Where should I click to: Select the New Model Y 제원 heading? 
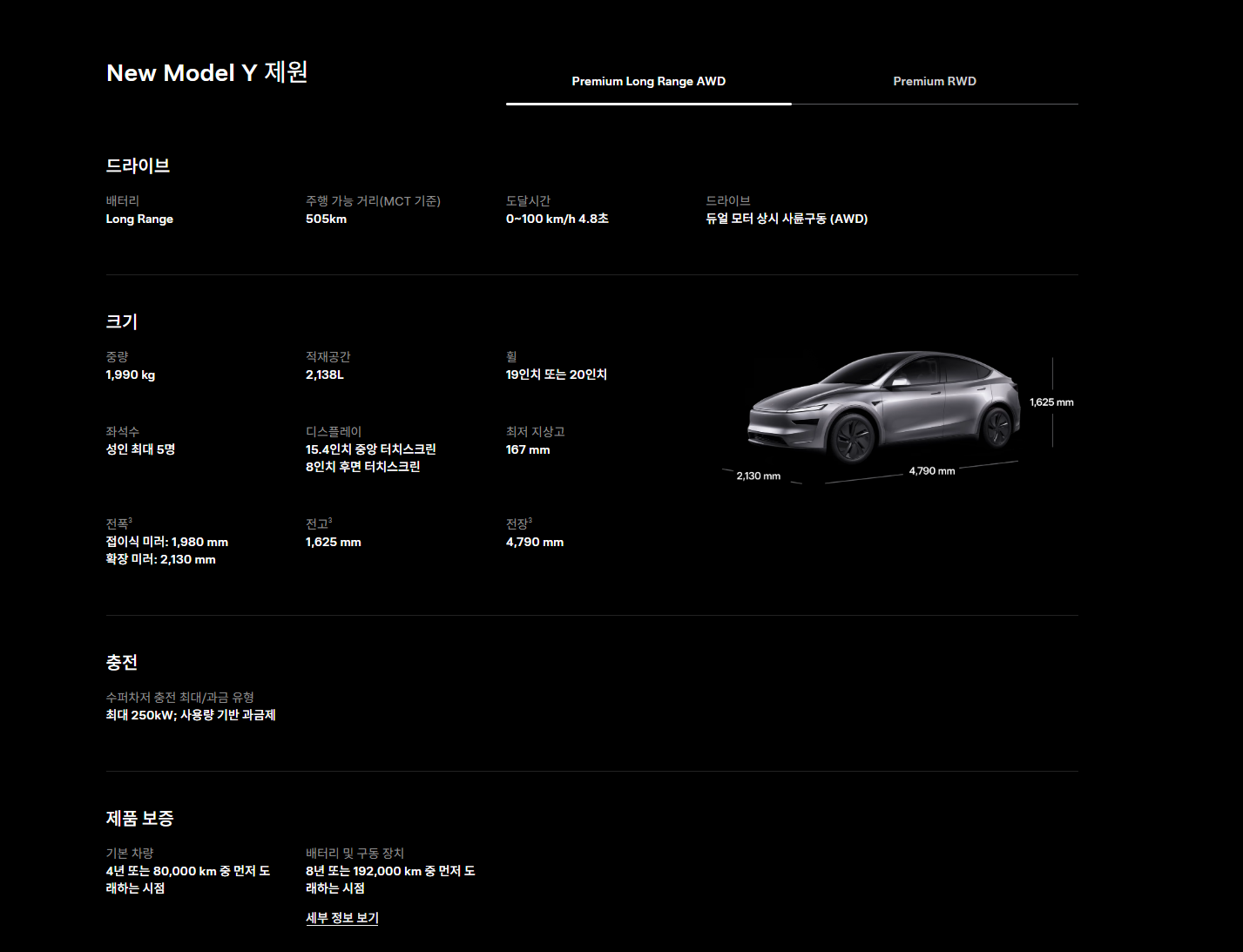pyautogui.click(x=207, y=72)
